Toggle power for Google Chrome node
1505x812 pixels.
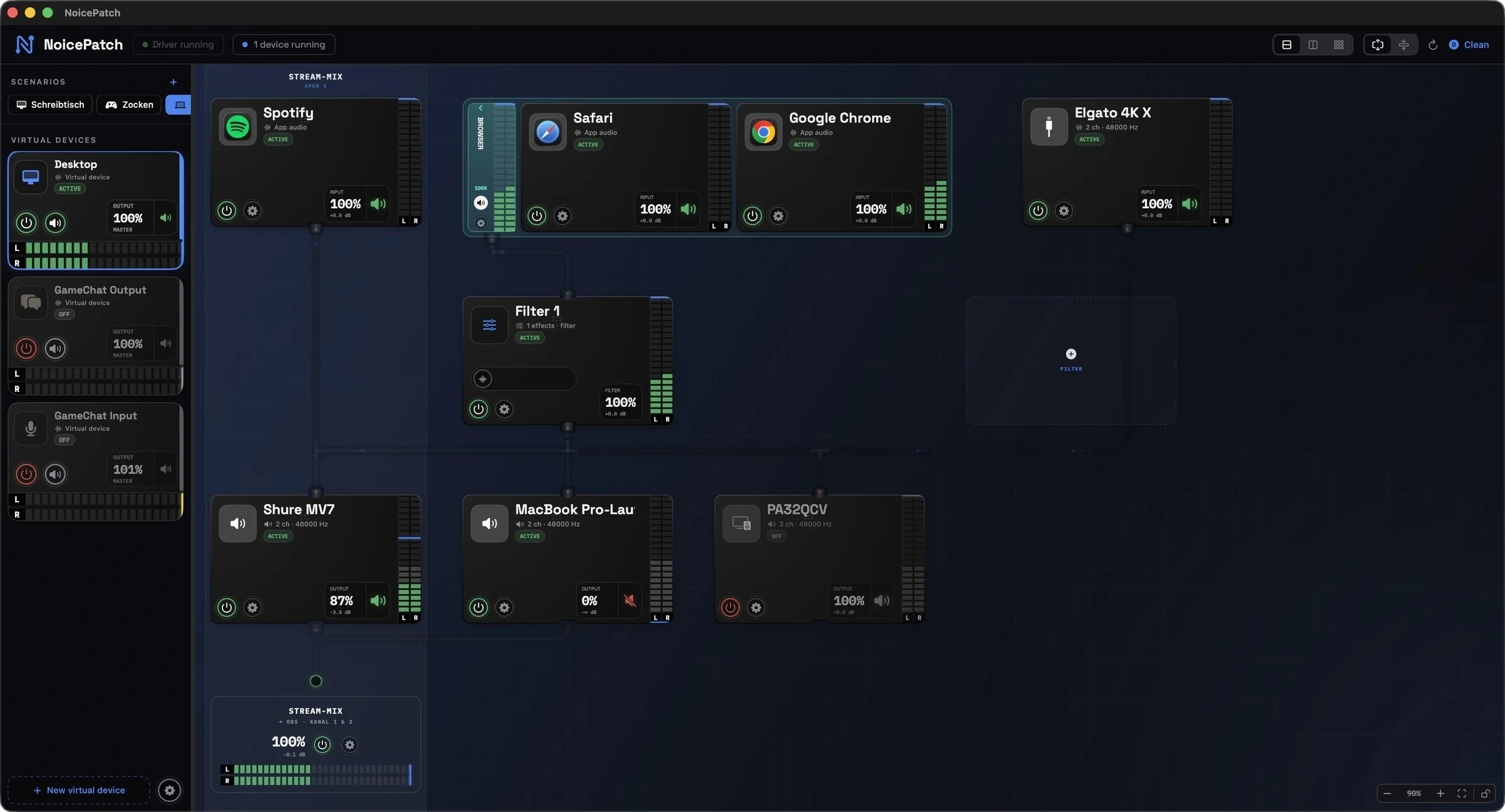pos(752,216)
